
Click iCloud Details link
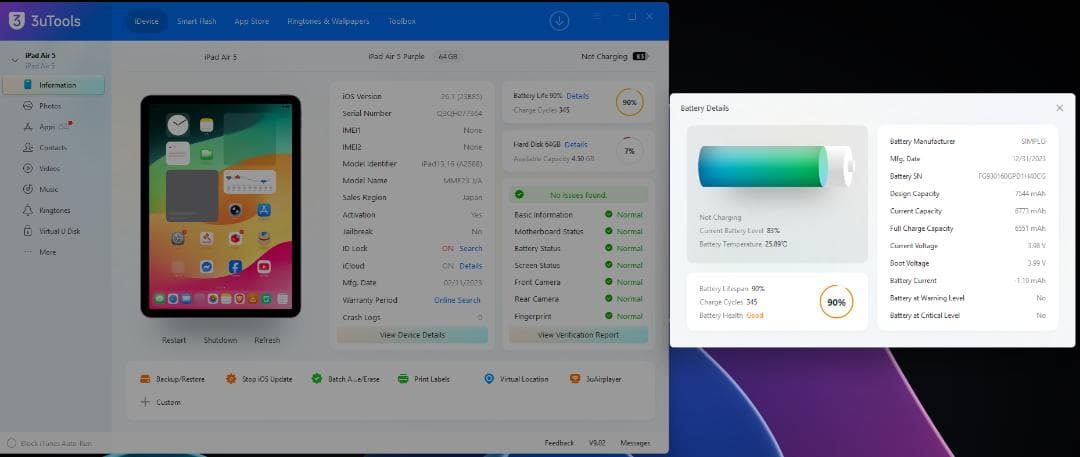[x=471, y=266]
